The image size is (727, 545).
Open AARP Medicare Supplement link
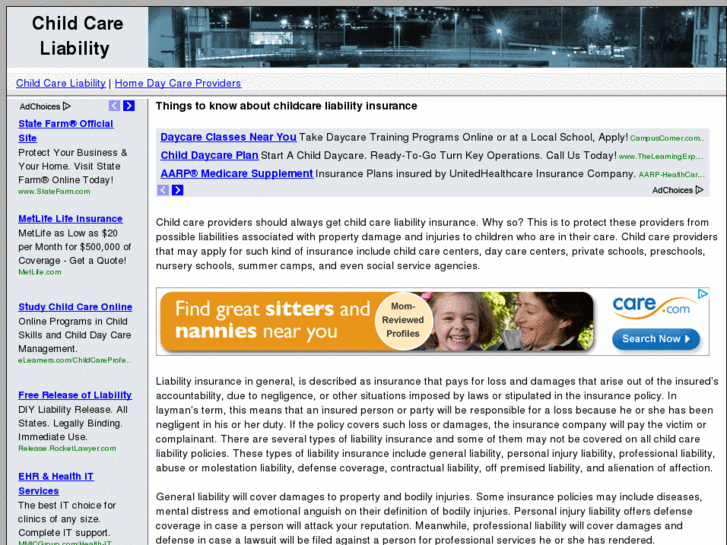236,173
